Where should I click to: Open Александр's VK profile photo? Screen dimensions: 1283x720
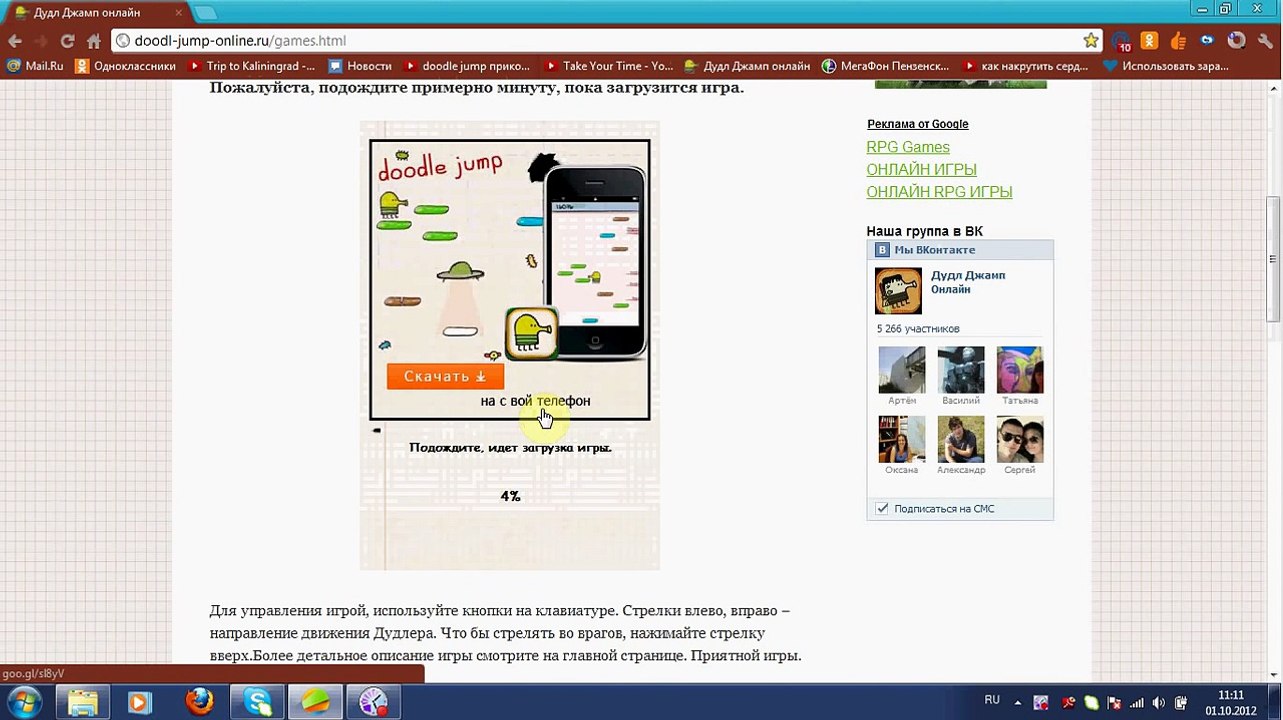961,440
